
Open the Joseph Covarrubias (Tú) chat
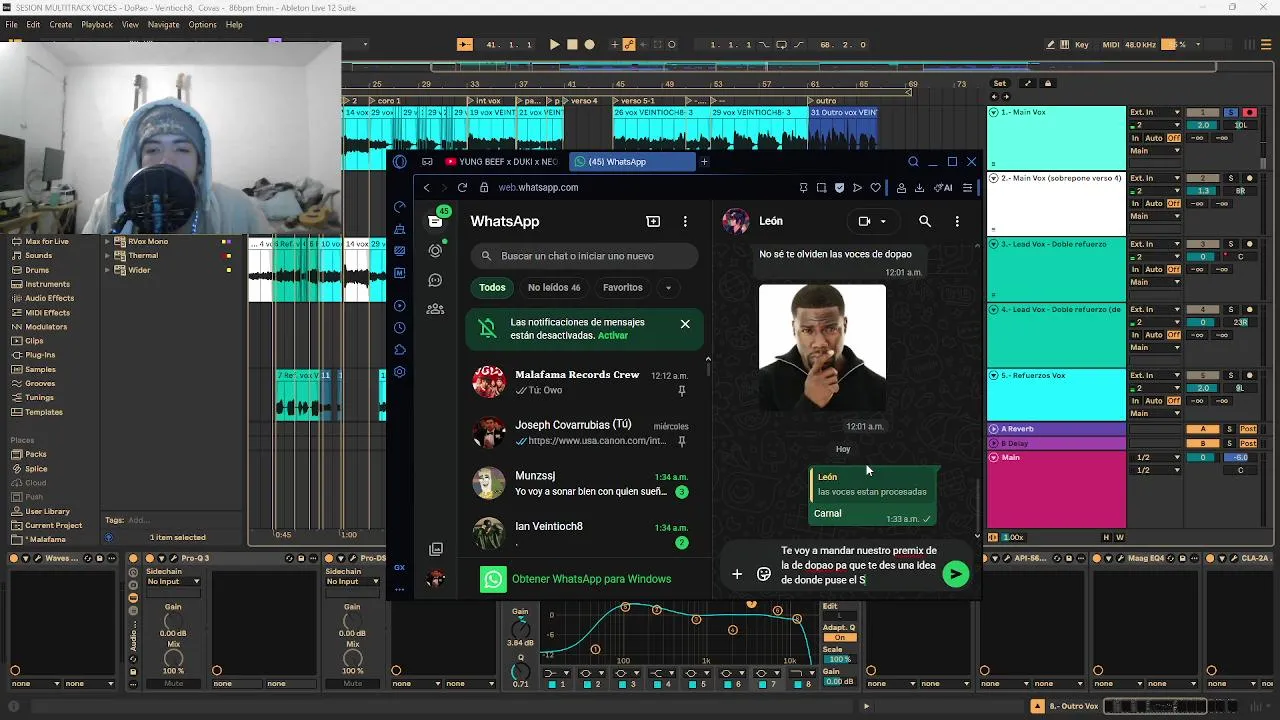583,432
